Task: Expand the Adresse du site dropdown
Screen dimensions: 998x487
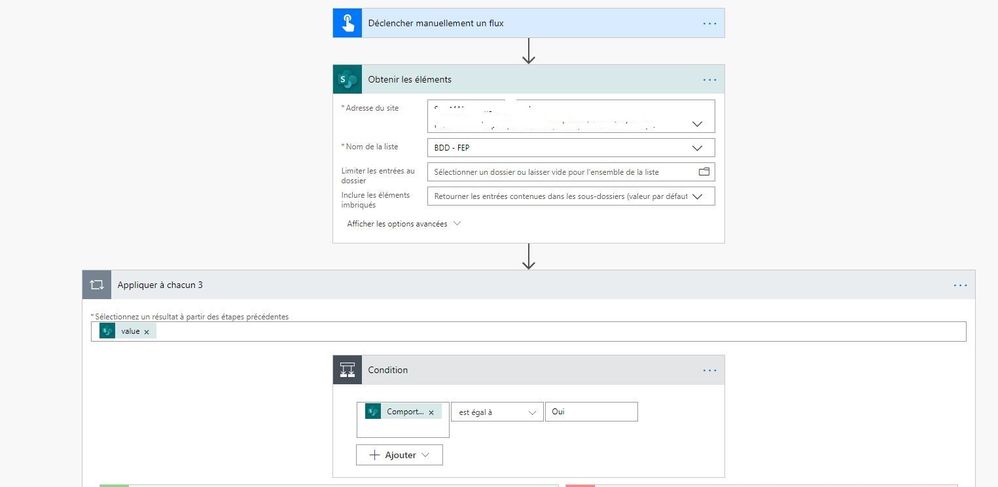Action: 698,124
